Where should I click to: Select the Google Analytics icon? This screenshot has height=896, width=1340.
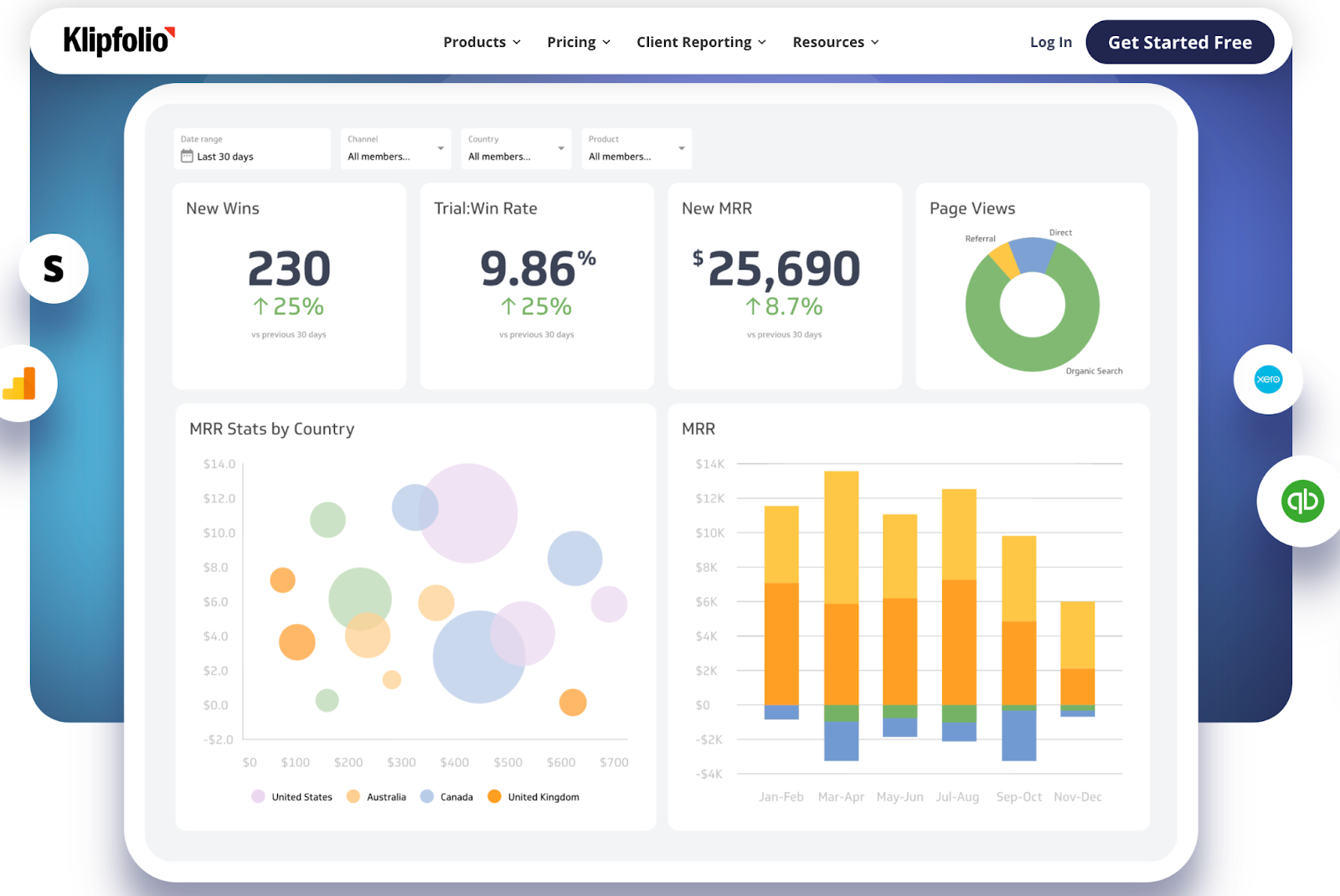pyautogui.click(x=18, y=383)
